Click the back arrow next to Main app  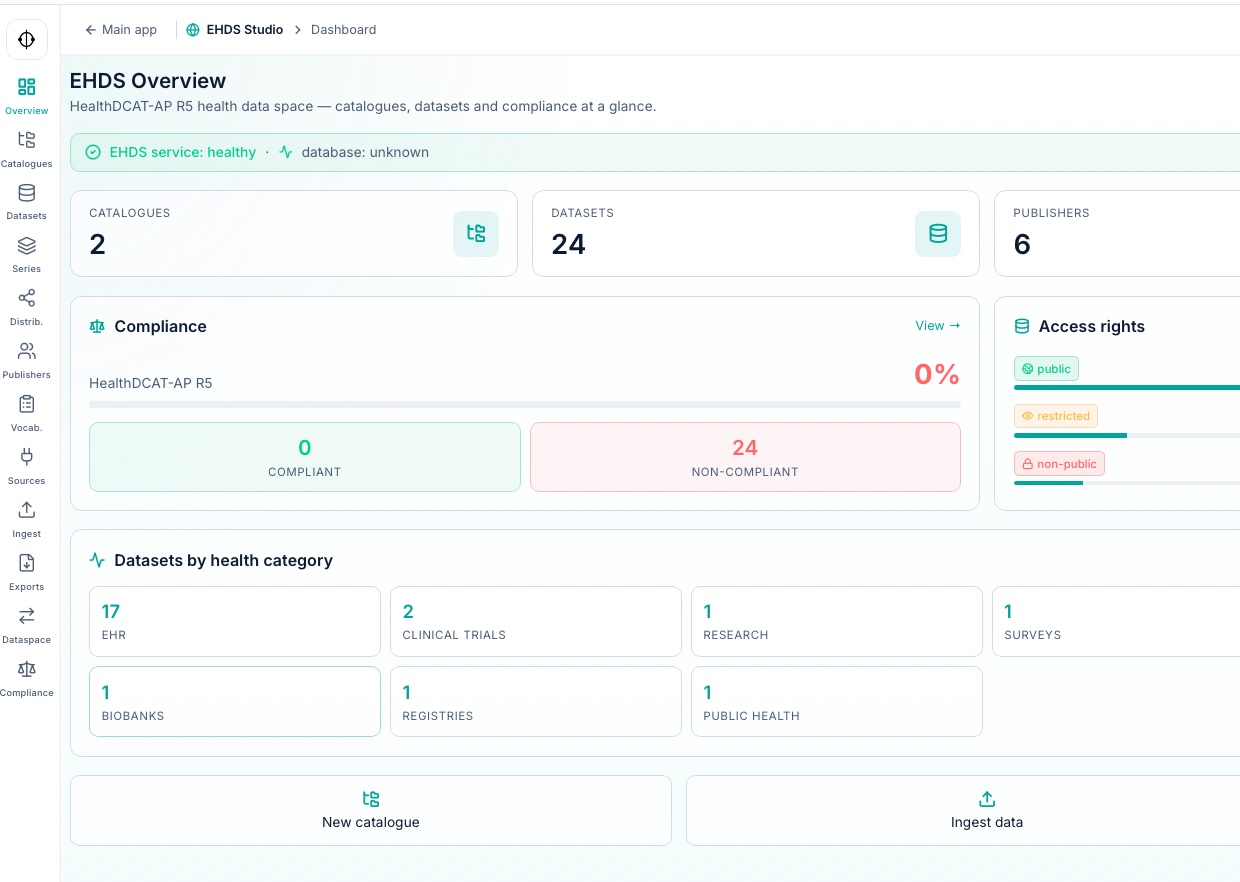click(91, 30)
